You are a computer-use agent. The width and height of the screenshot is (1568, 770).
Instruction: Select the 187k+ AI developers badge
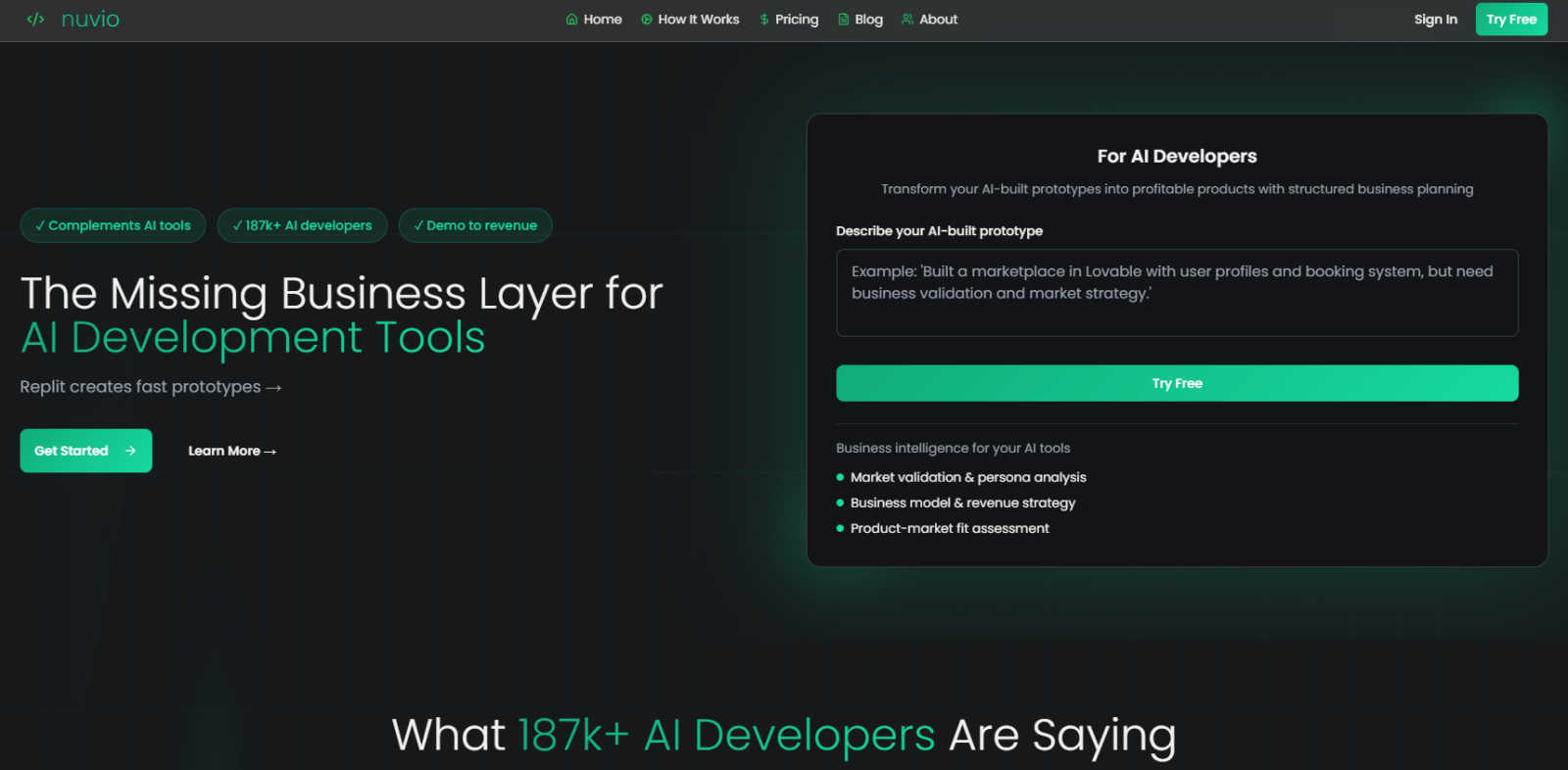pyautogui.click(x=302, y=225)
